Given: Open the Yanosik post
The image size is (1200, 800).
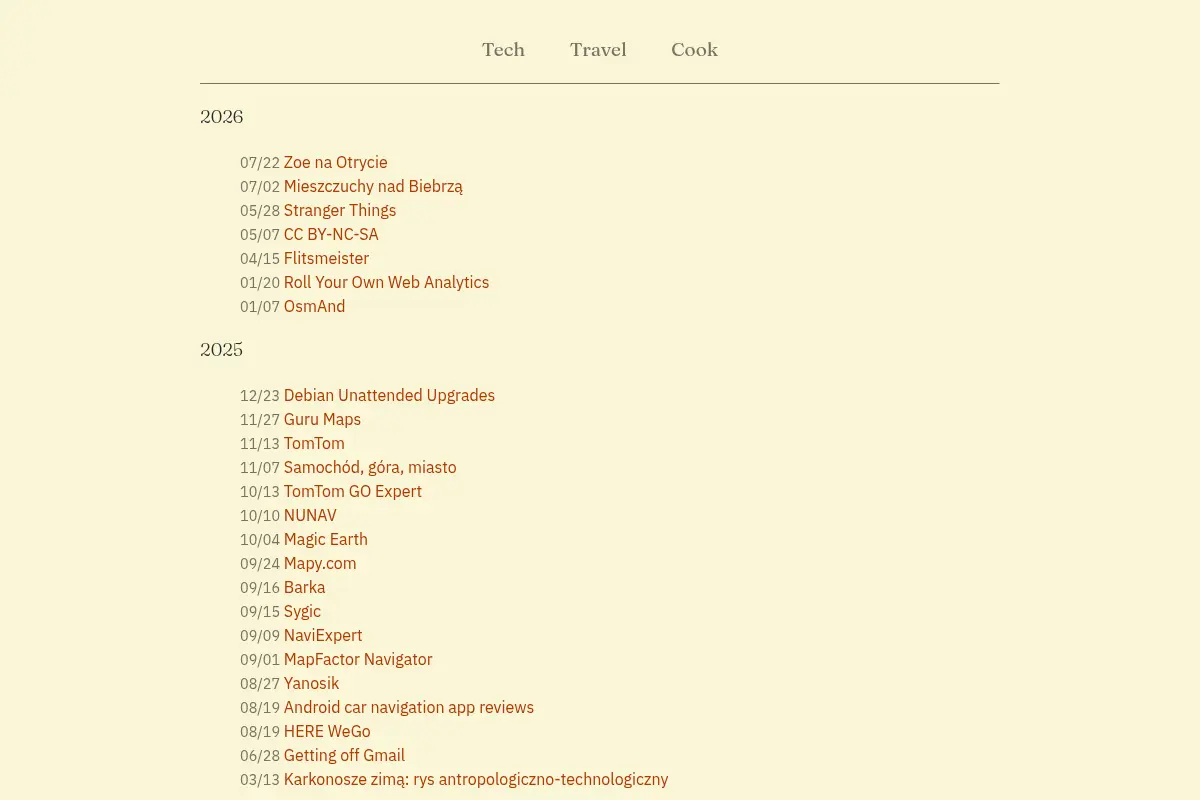Looking at the screenshot, I should click(x=311, y=684).
